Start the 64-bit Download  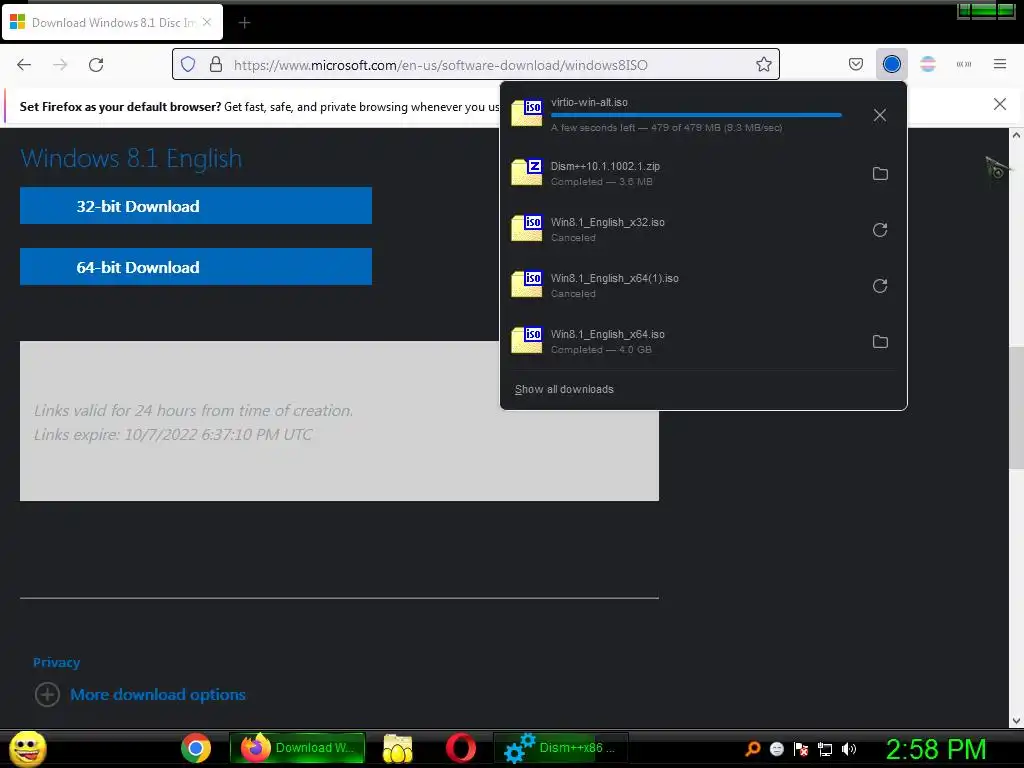196,266
